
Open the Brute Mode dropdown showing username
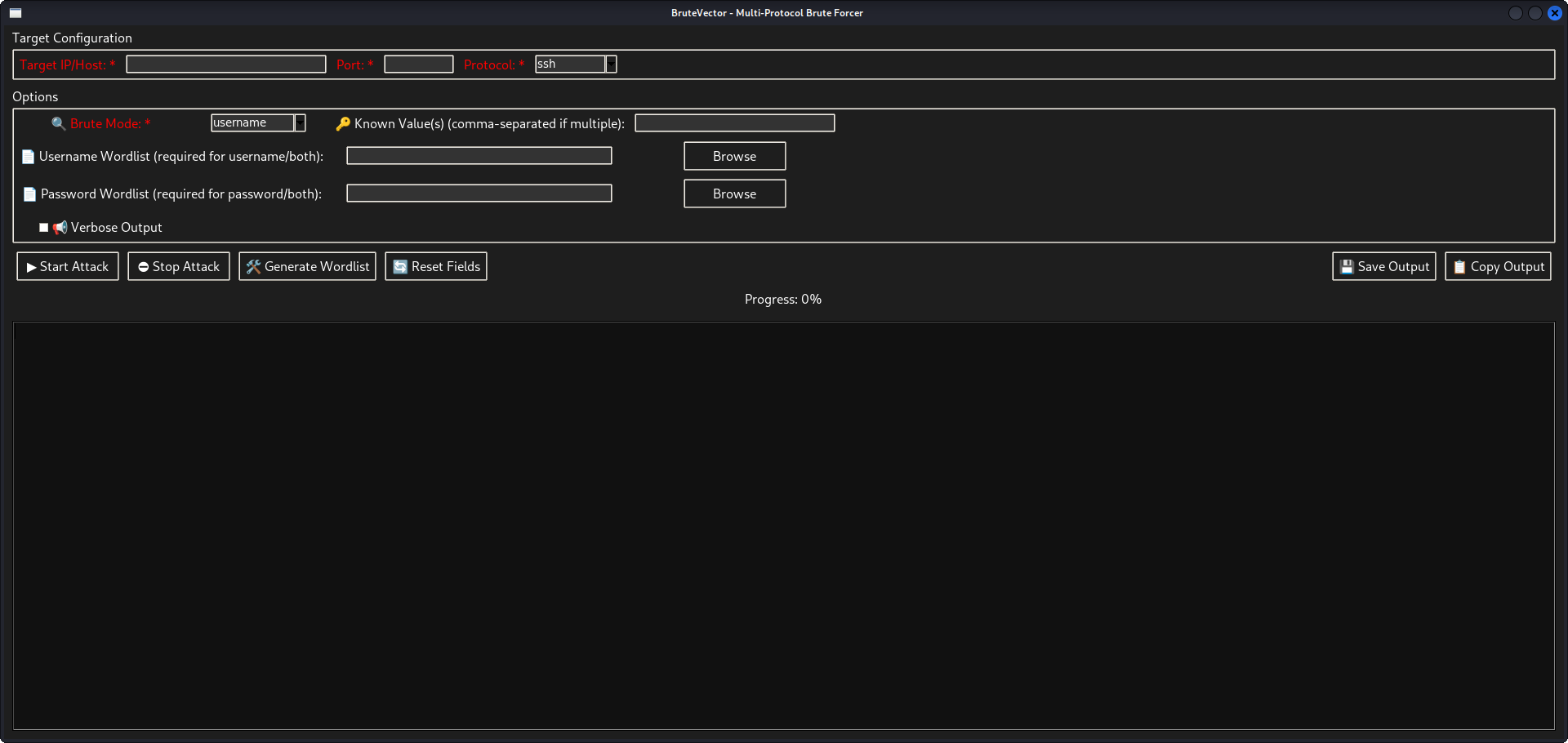253,122
